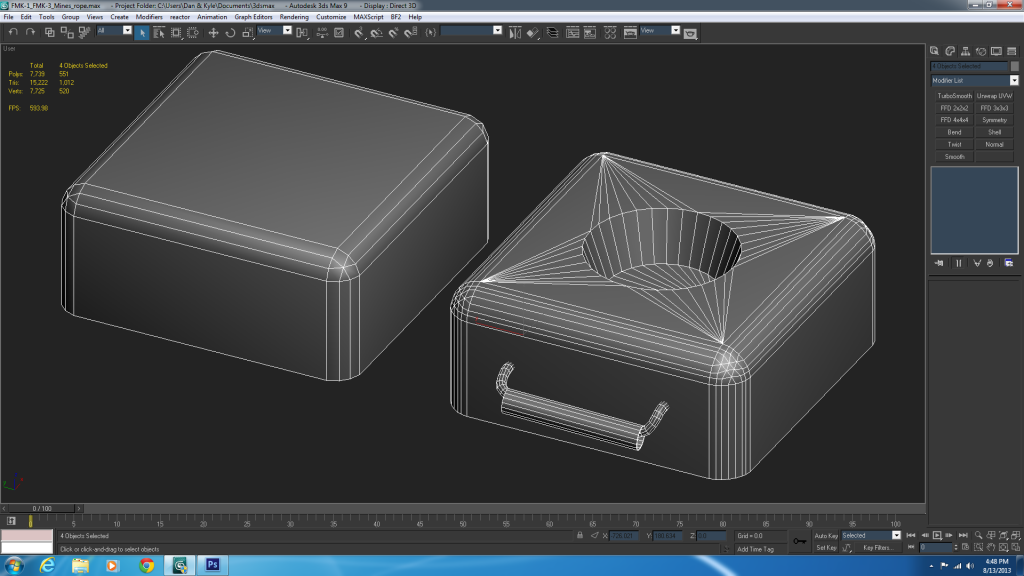Click the Play Animation button

pyautogui.click(x=937, y=536)
